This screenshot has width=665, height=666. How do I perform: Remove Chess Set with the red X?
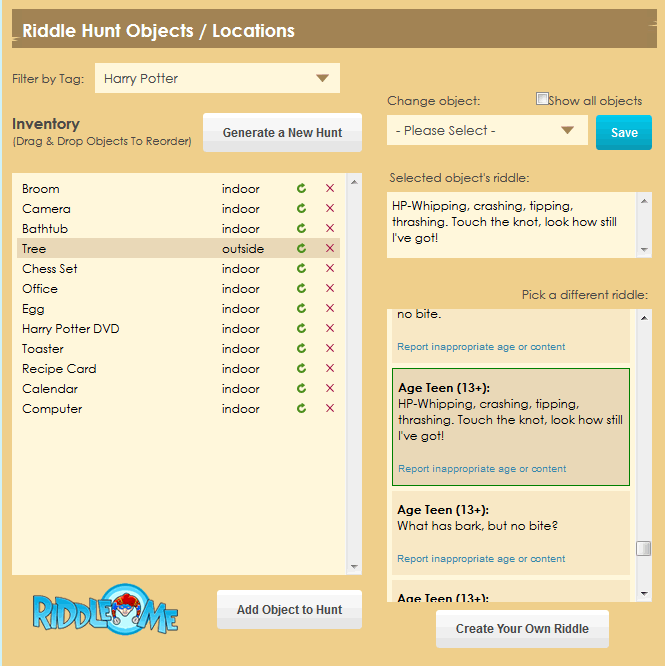[x=330, y=269]
